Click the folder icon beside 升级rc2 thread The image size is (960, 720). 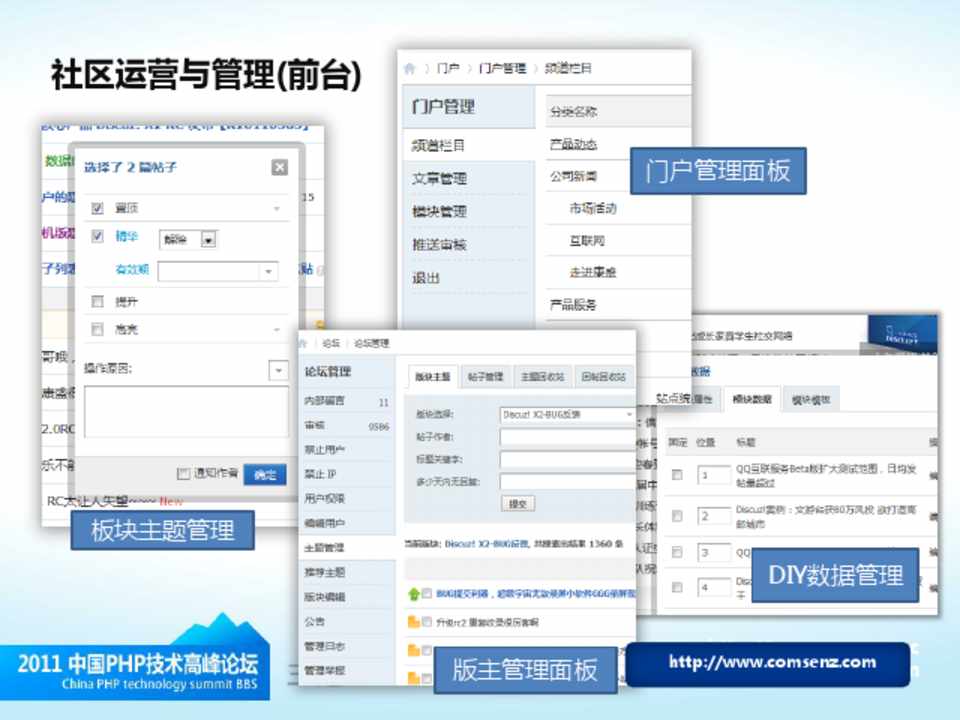[x=412, y=622]
